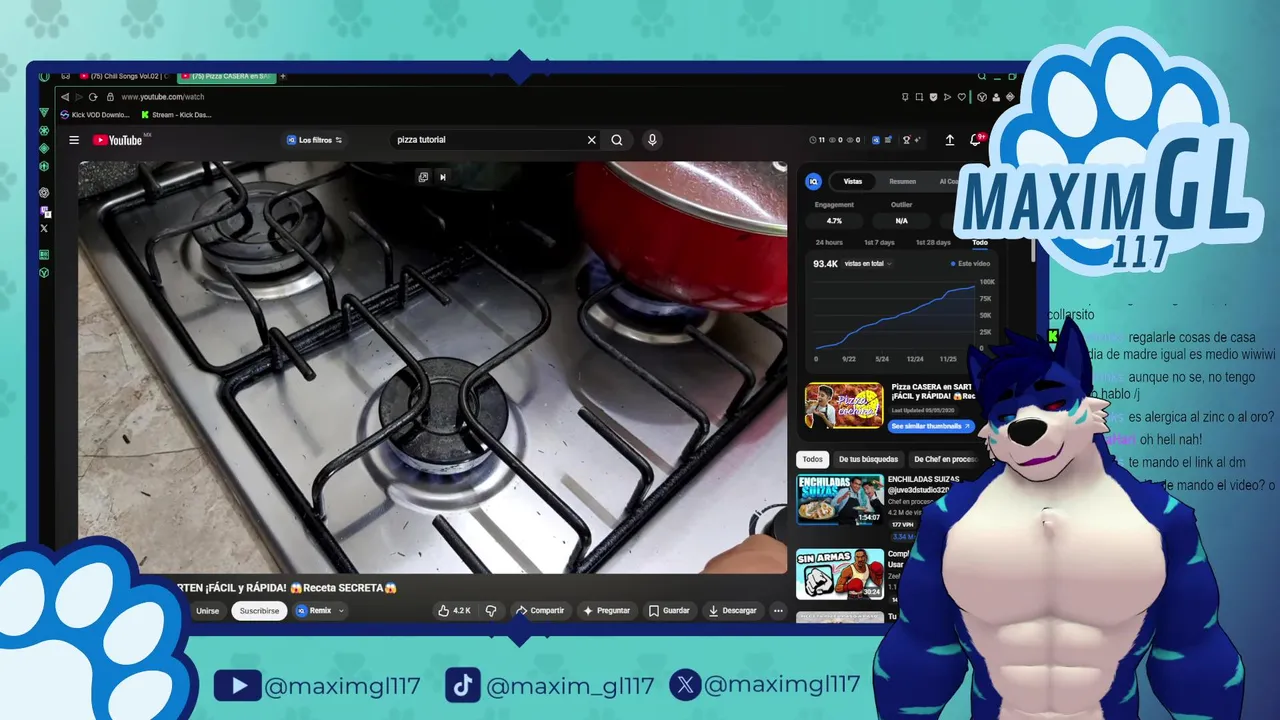Open Stream - Kick Dashboard bookmark
Image resolution: width=1280 pixels, height=720 pixels.
(177, 115)
